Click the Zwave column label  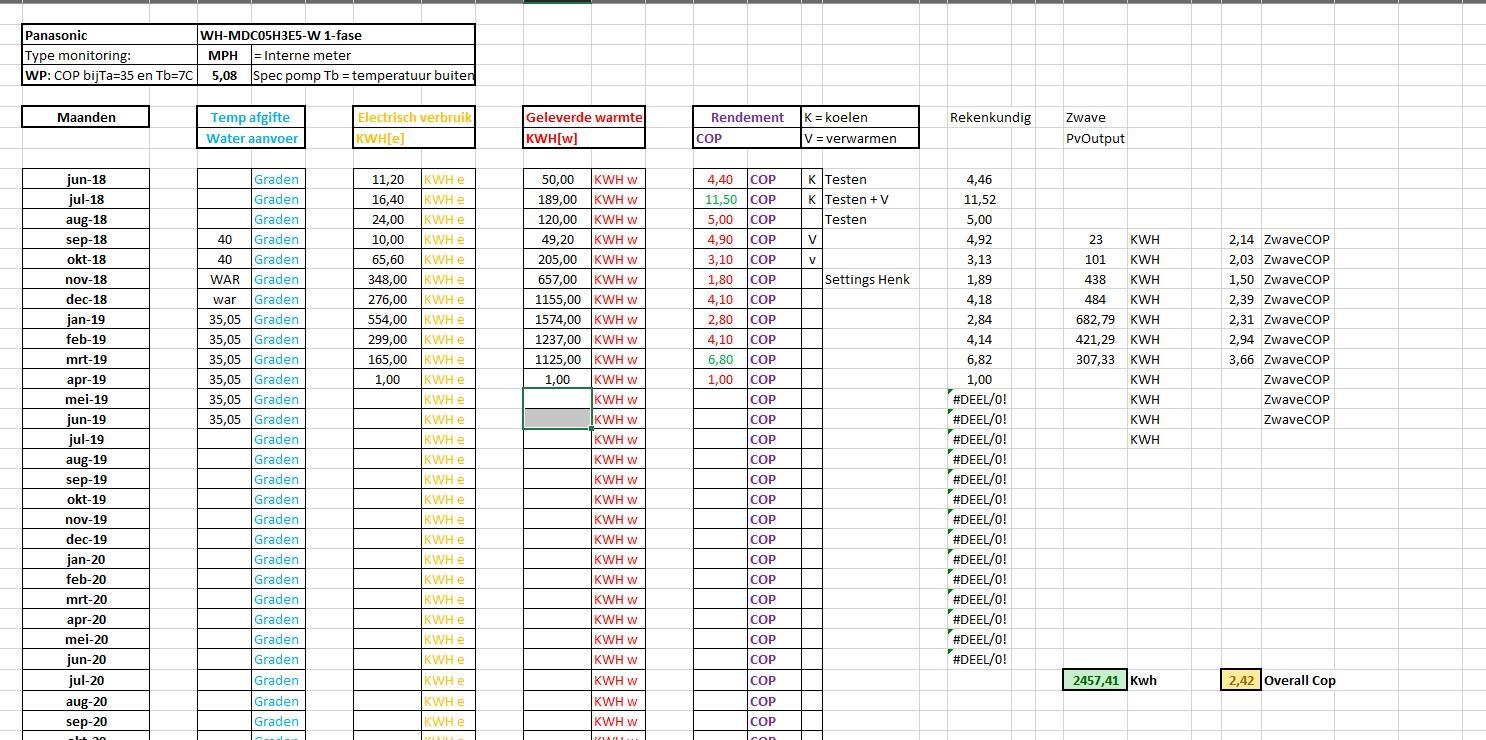1085,117
